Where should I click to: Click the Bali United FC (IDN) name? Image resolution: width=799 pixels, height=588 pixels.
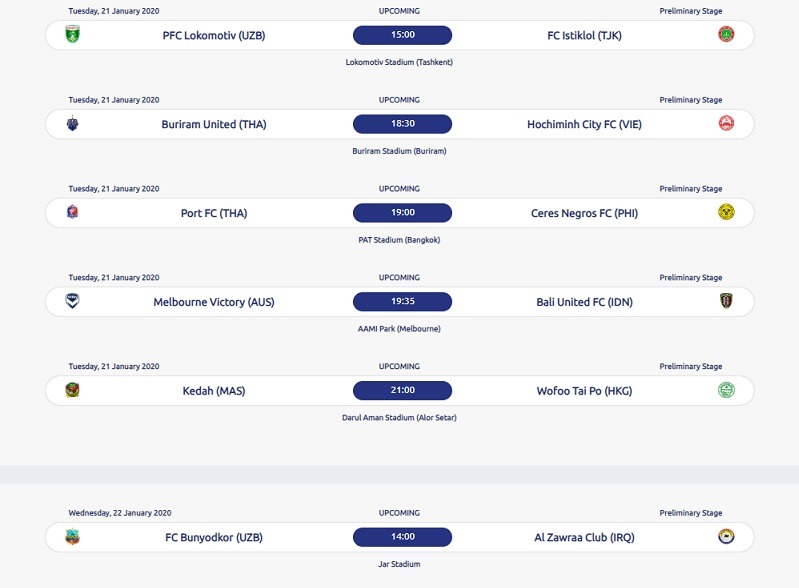[x=584, y=302]
